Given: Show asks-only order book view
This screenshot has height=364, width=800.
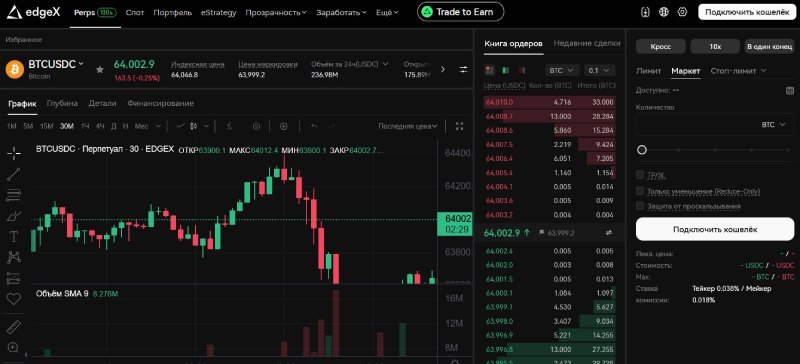Looking at the screenshot, I should (x=521, y=70).
